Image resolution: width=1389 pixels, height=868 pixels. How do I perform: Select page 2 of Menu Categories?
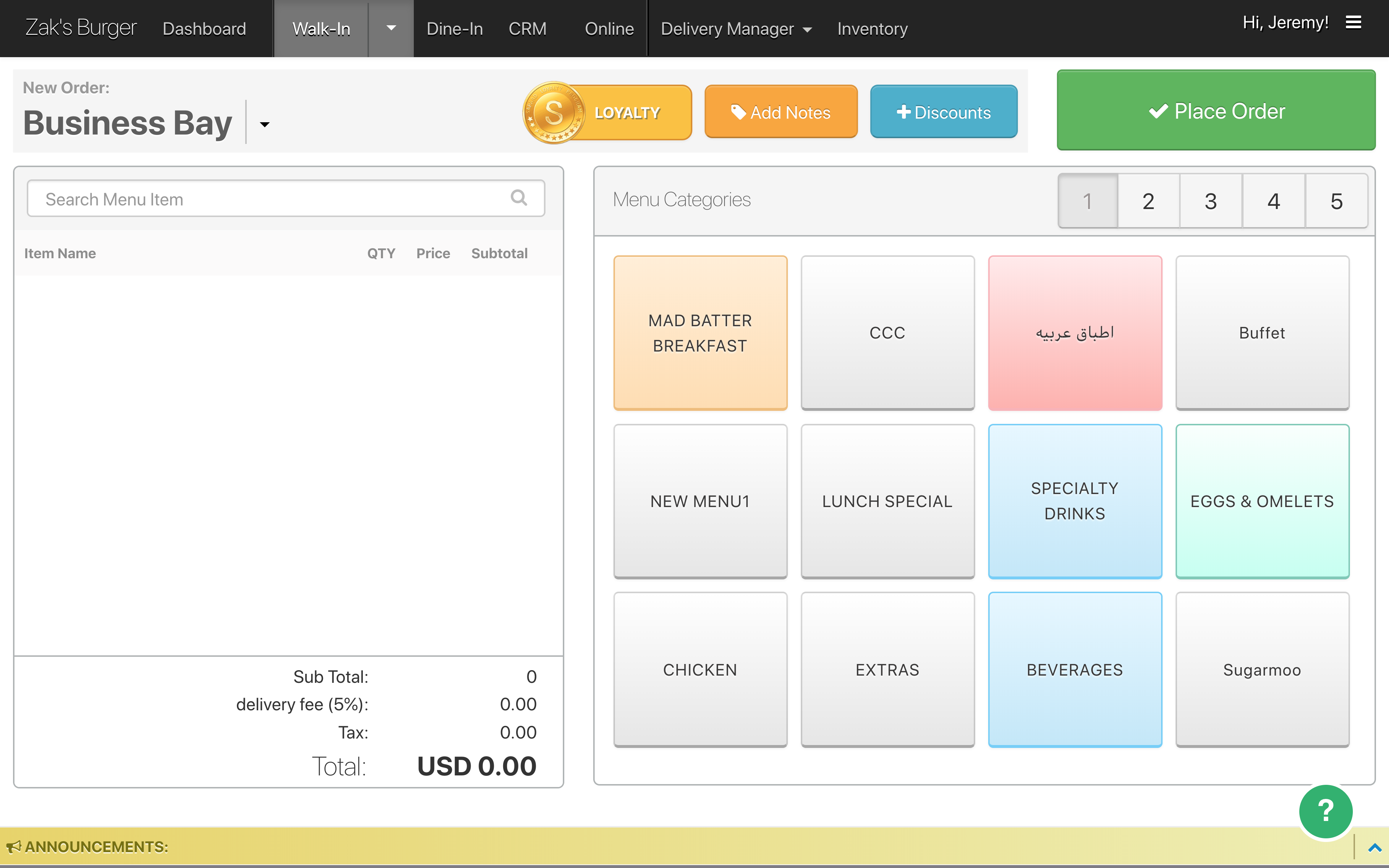[1148, 201]
